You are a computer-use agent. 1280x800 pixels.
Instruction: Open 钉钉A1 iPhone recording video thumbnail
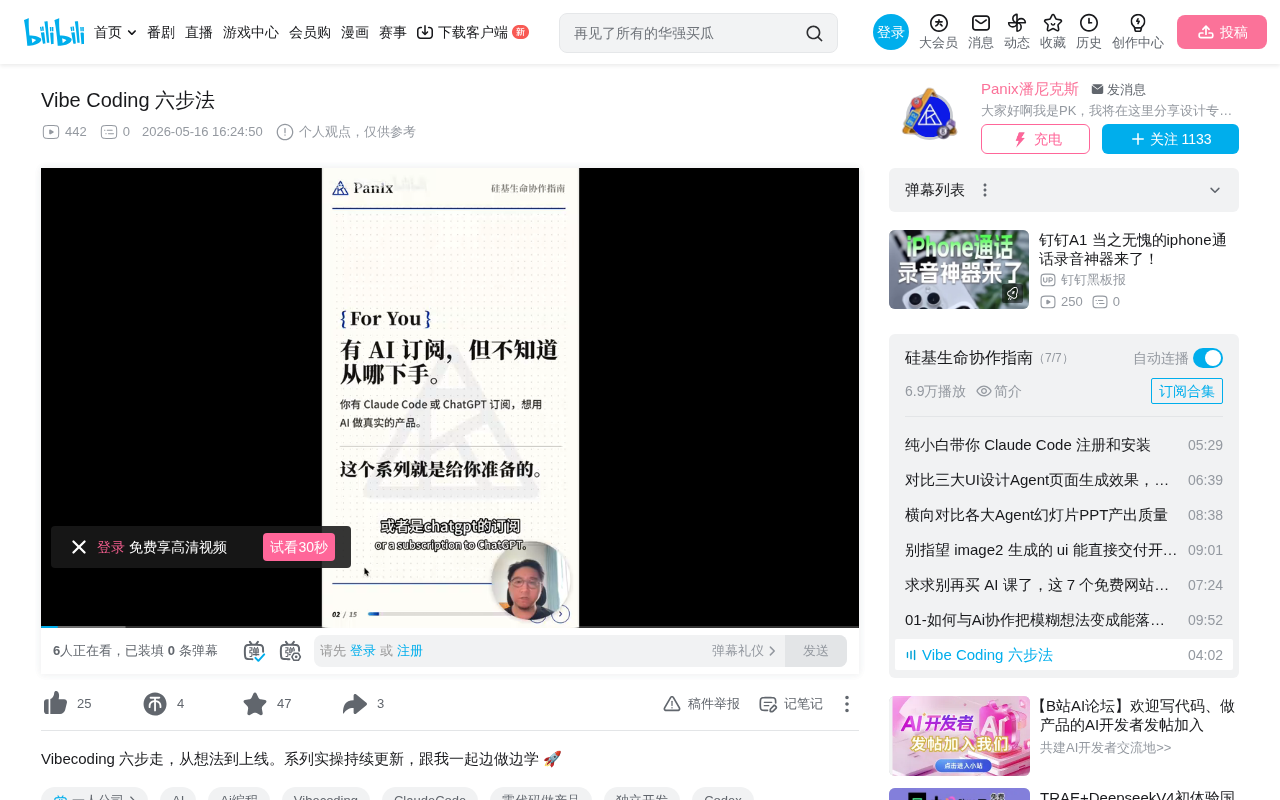[959, 269]
